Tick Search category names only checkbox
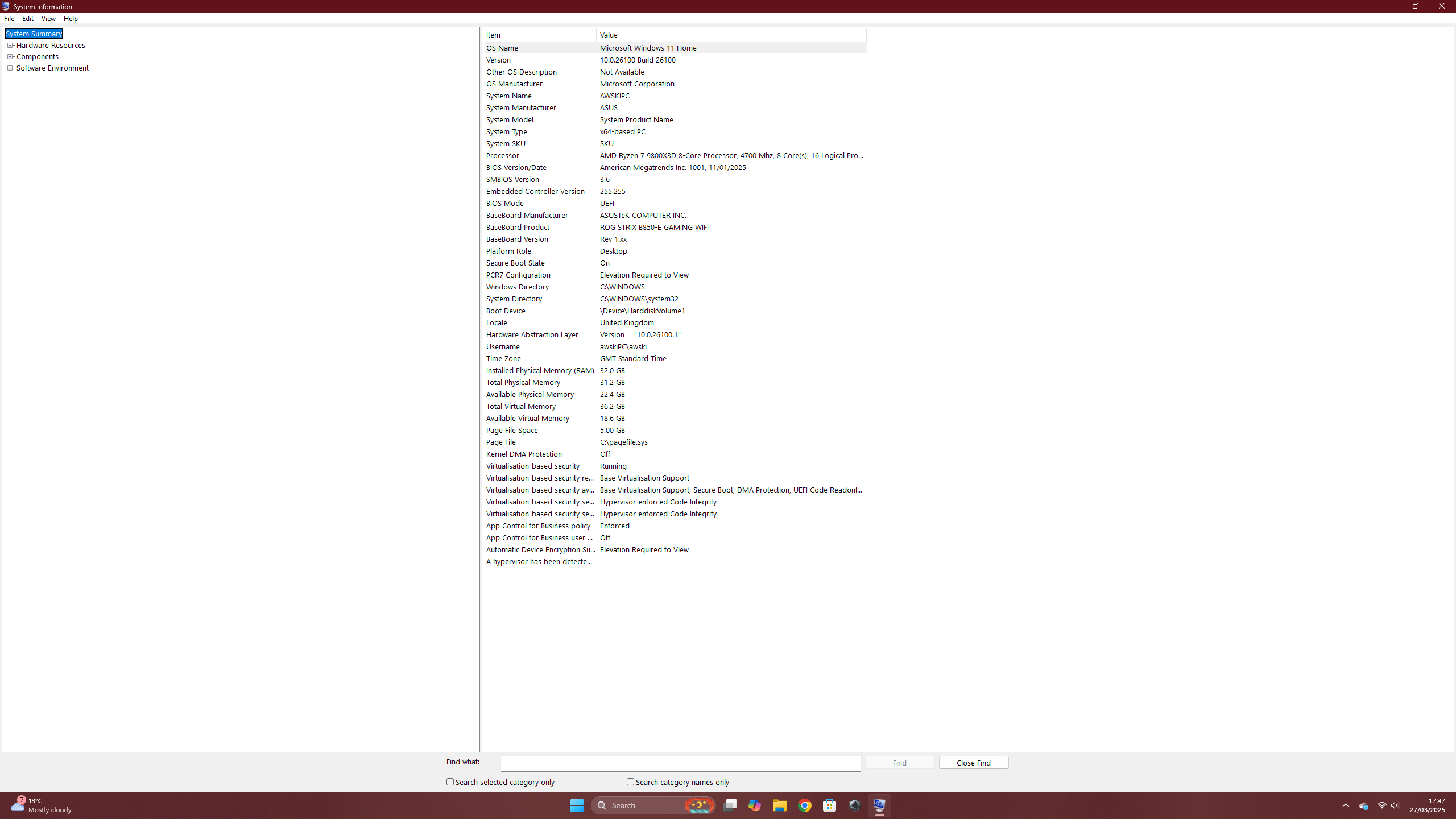 click(630, 782)
